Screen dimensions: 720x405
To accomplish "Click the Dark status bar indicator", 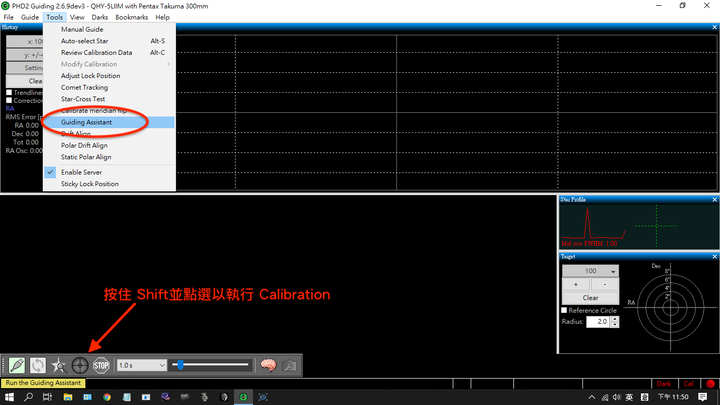I will [x=664, y=383].
